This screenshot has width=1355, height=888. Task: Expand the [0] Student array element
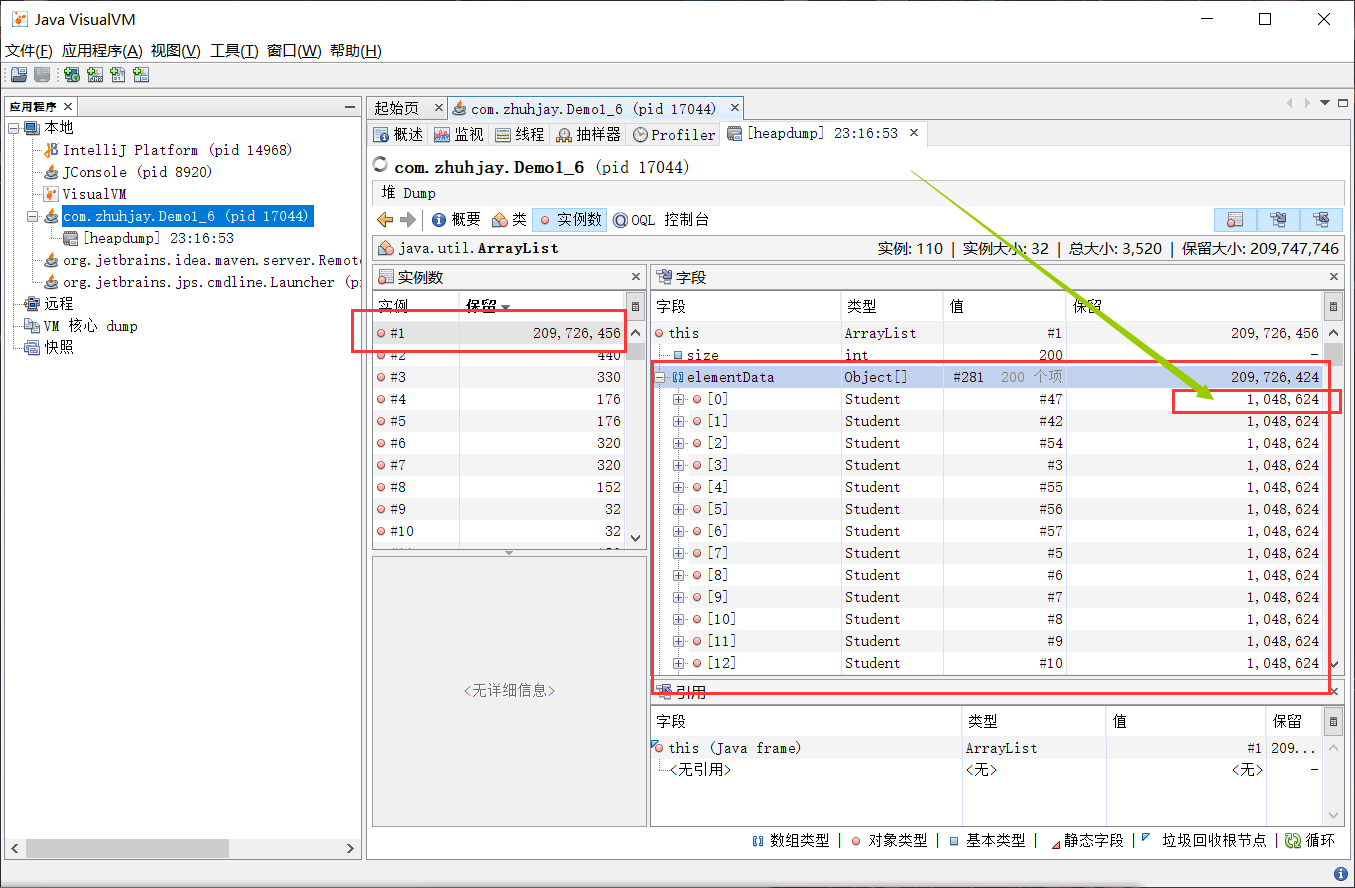(679, 400)
